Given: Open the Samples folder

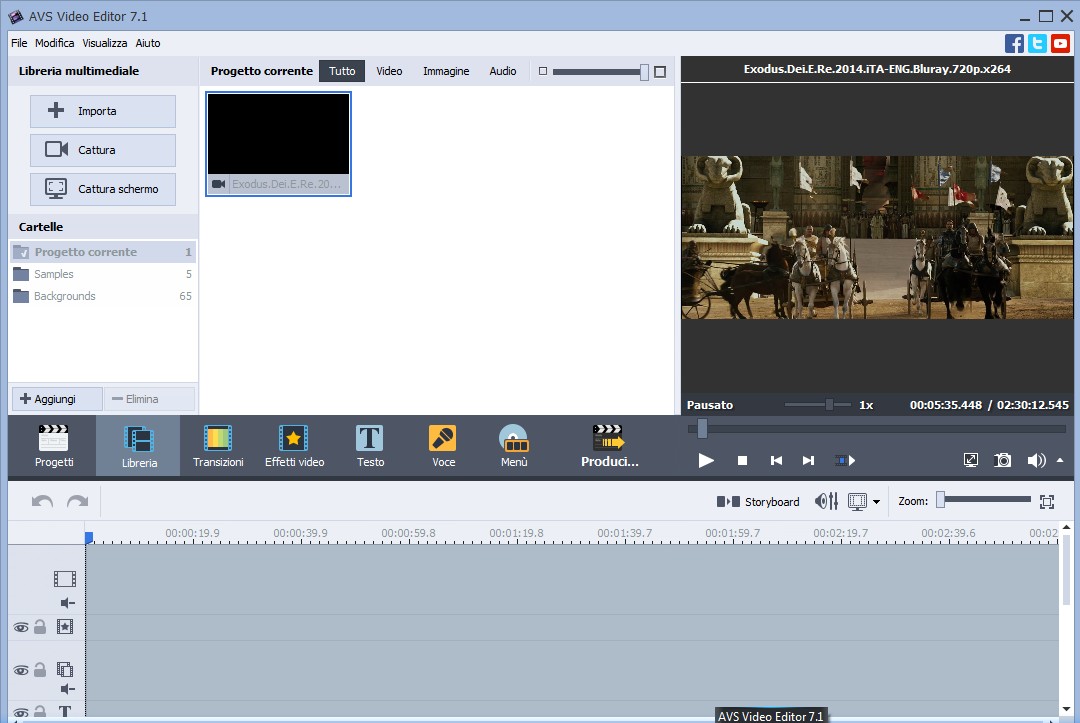Looking at the screenshot, I should (x=103, y=274).
